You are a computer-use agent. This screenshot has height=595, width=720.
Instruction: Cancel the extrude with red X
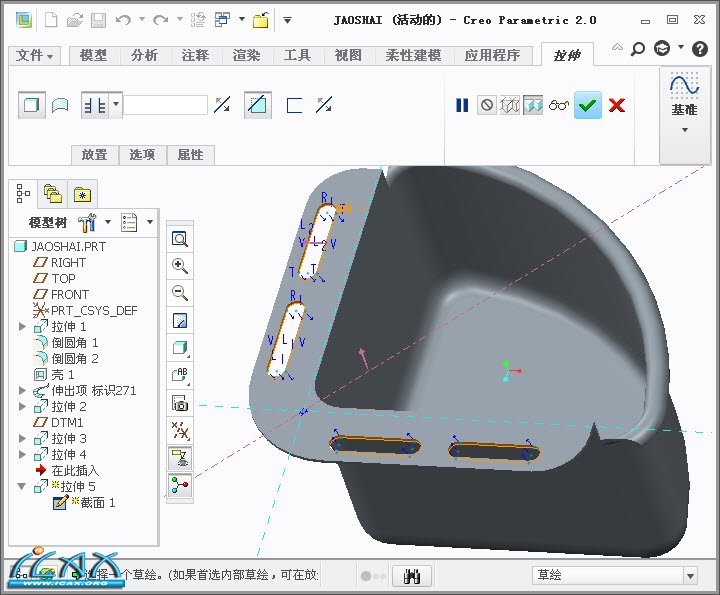(617, 105)
